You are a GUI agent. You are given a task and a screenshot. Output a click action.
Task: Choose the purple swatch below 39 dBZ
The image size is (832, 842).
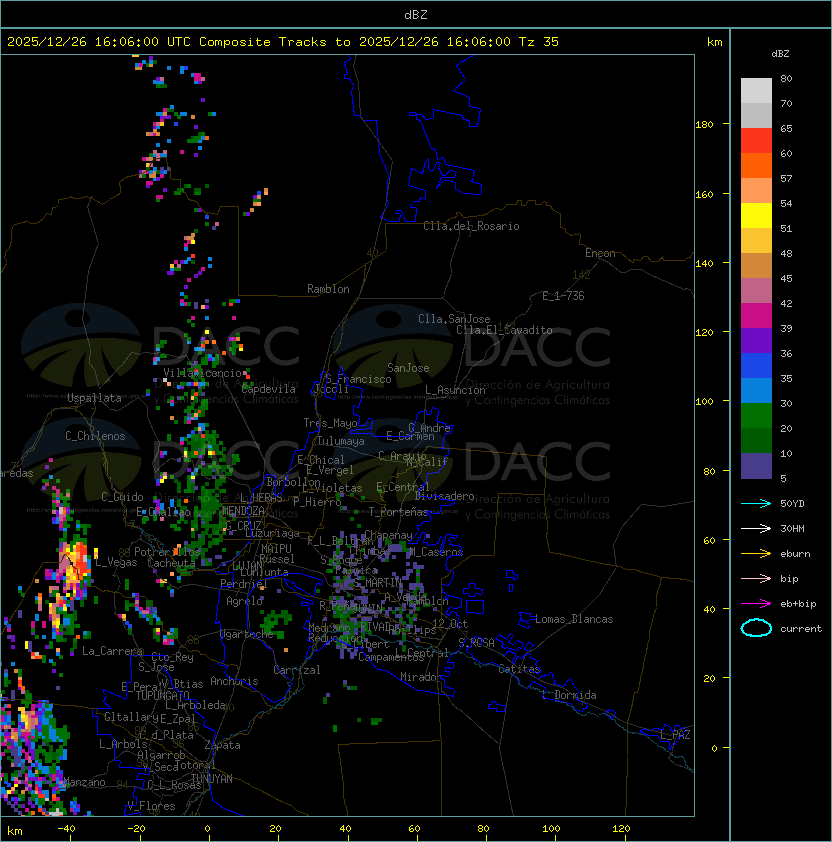click(x=756, y=340)
